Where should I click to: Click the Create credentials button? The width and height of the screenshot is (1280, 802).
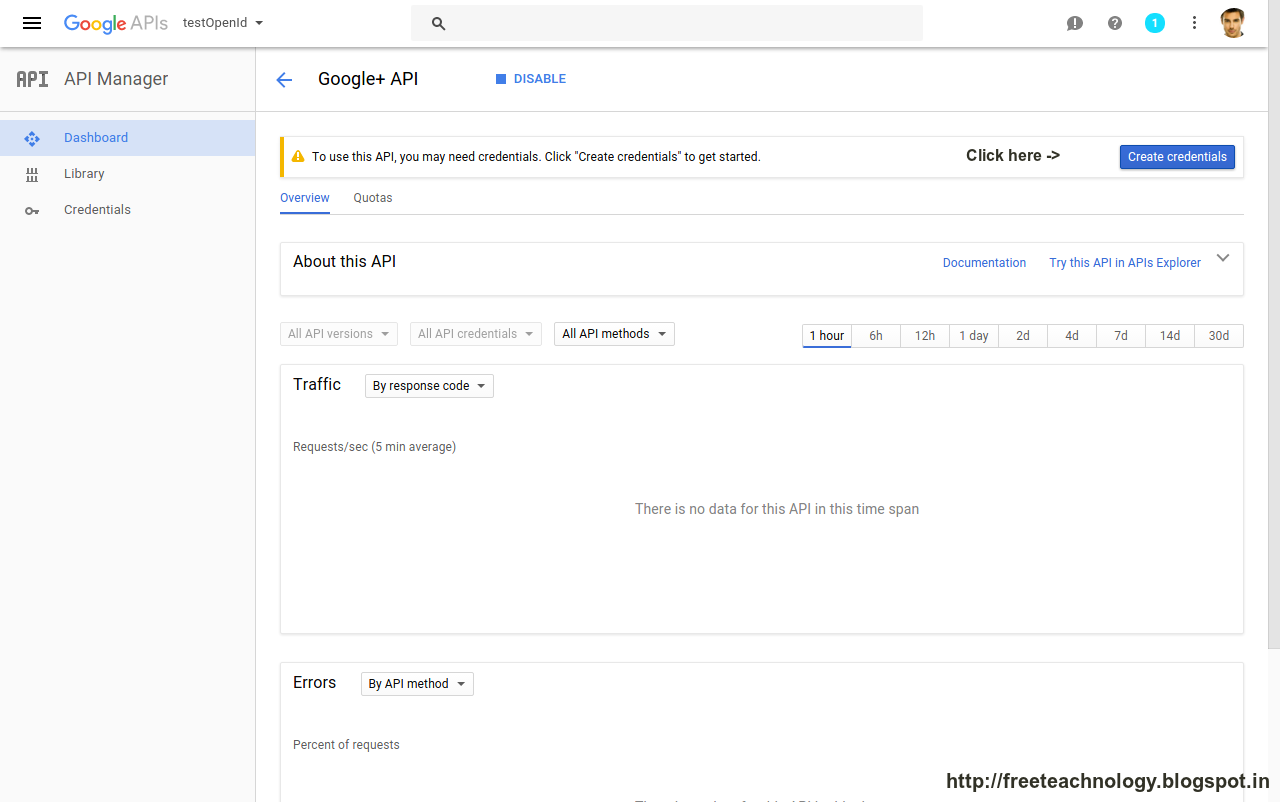coord(1177,157)
